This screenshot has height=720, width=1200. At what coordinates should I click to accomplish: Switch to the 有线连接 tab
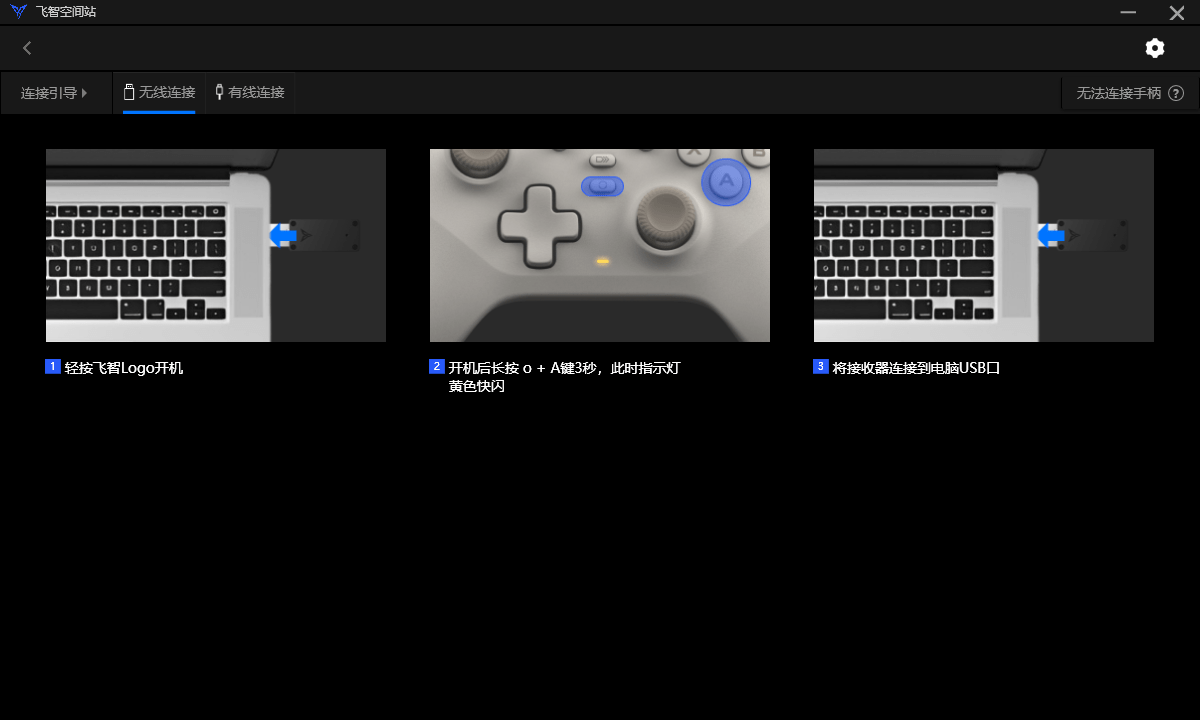250,93
